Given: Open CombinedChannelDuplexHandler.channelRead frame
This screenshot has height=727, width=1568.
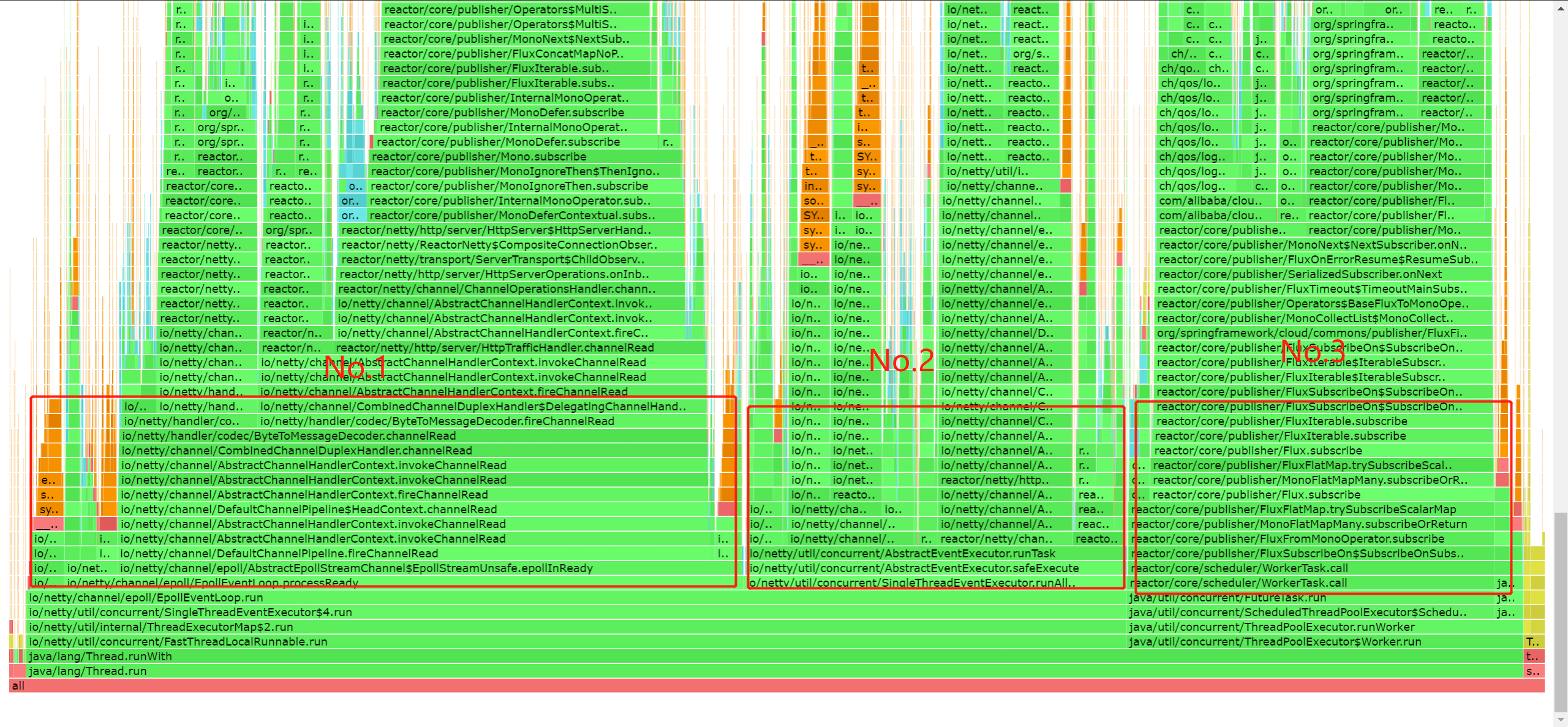Looking at the screenshot, I should pyautogui.click(x=414, y=450).
